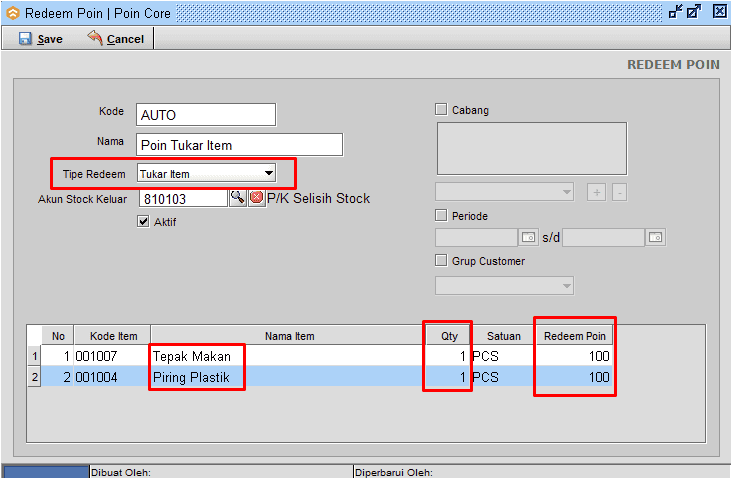Untick the Aktif checkbox
This screenshot has height=478, width=731.
click(143, 222)
